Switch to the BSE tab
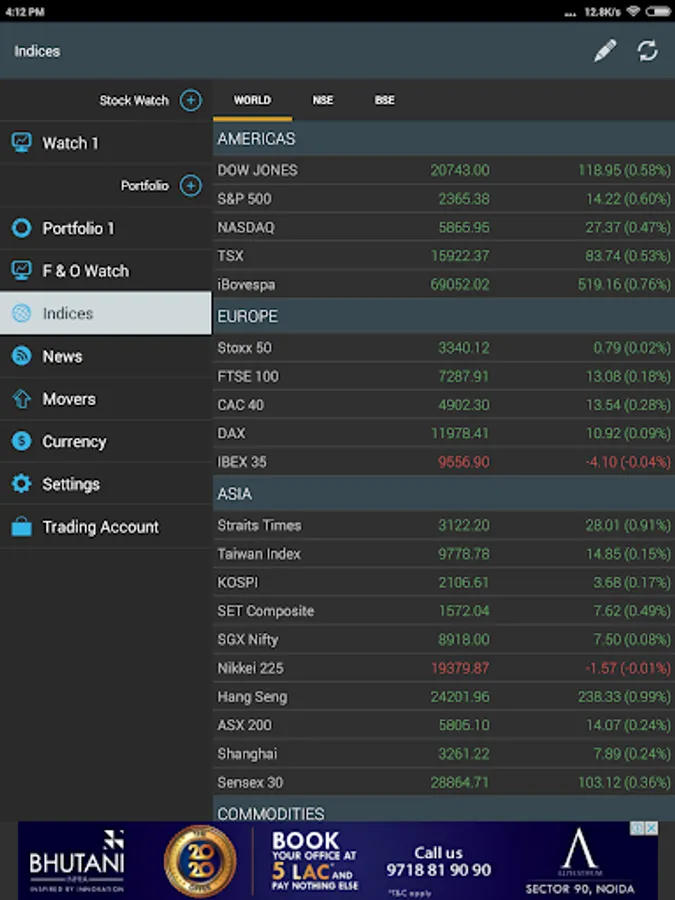 [384, 100]
